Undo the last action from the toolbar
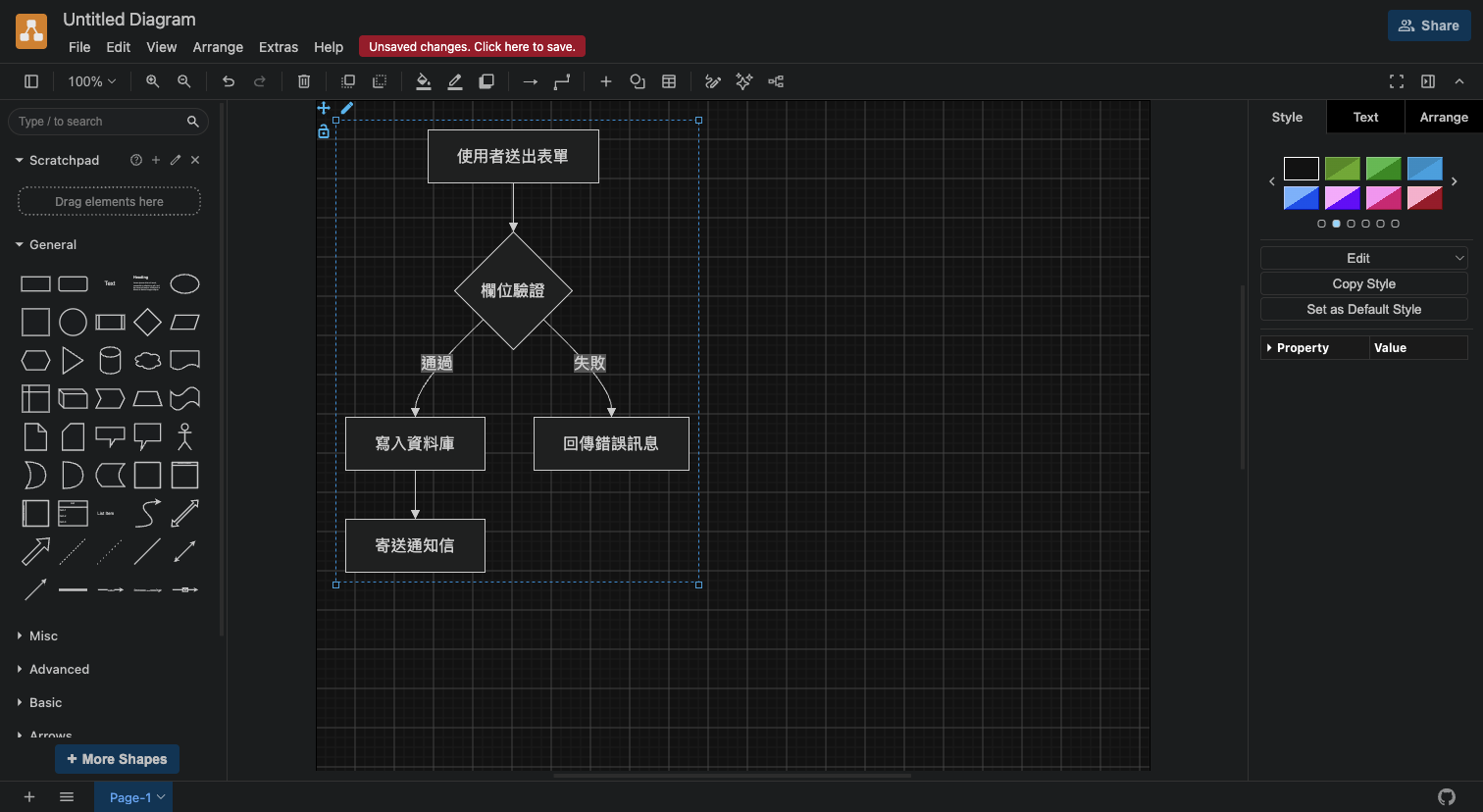This screenshot has height=812, width=1483. [x=229, y=81]
